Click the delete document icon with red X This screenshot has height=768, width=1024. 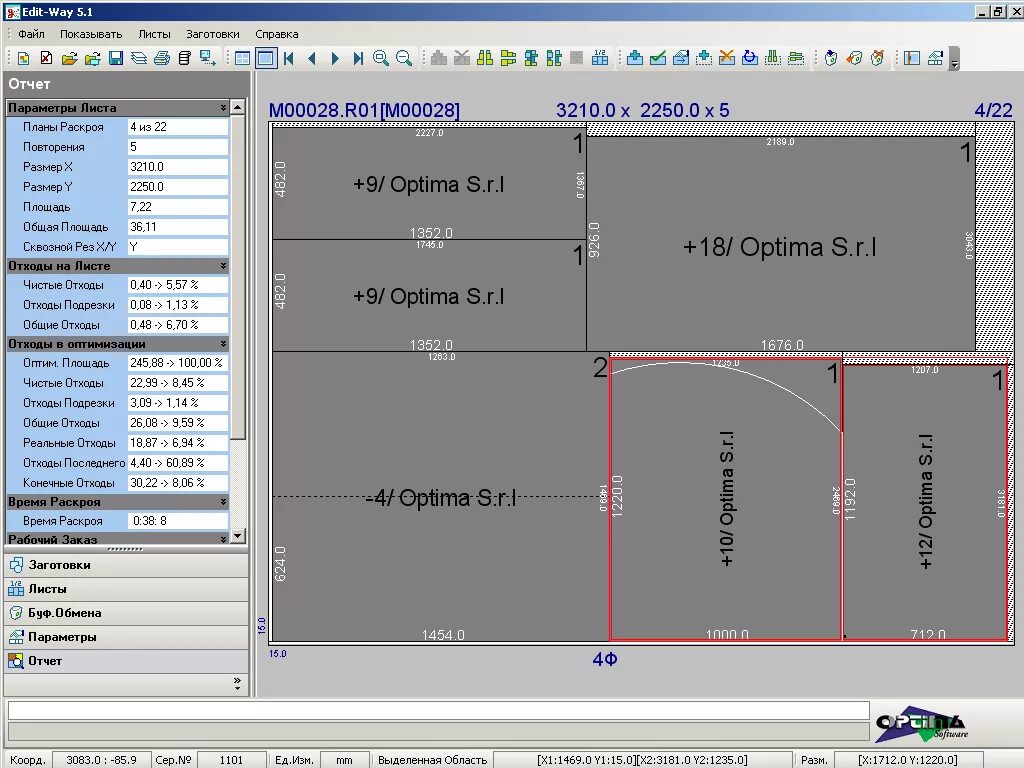tap(46, 58)
